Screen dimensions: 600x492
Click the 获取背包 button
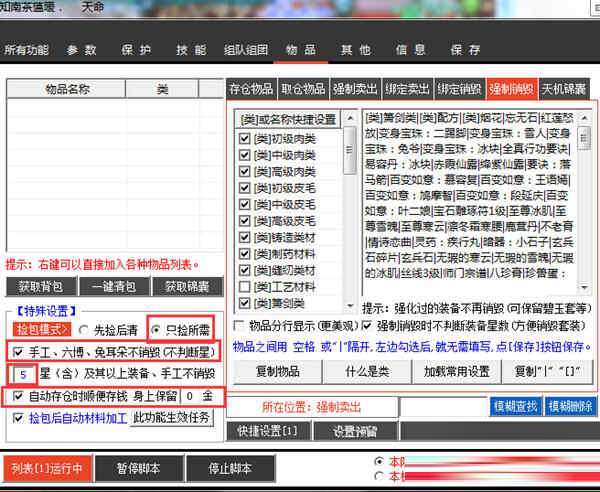click(x=41, y=287)
